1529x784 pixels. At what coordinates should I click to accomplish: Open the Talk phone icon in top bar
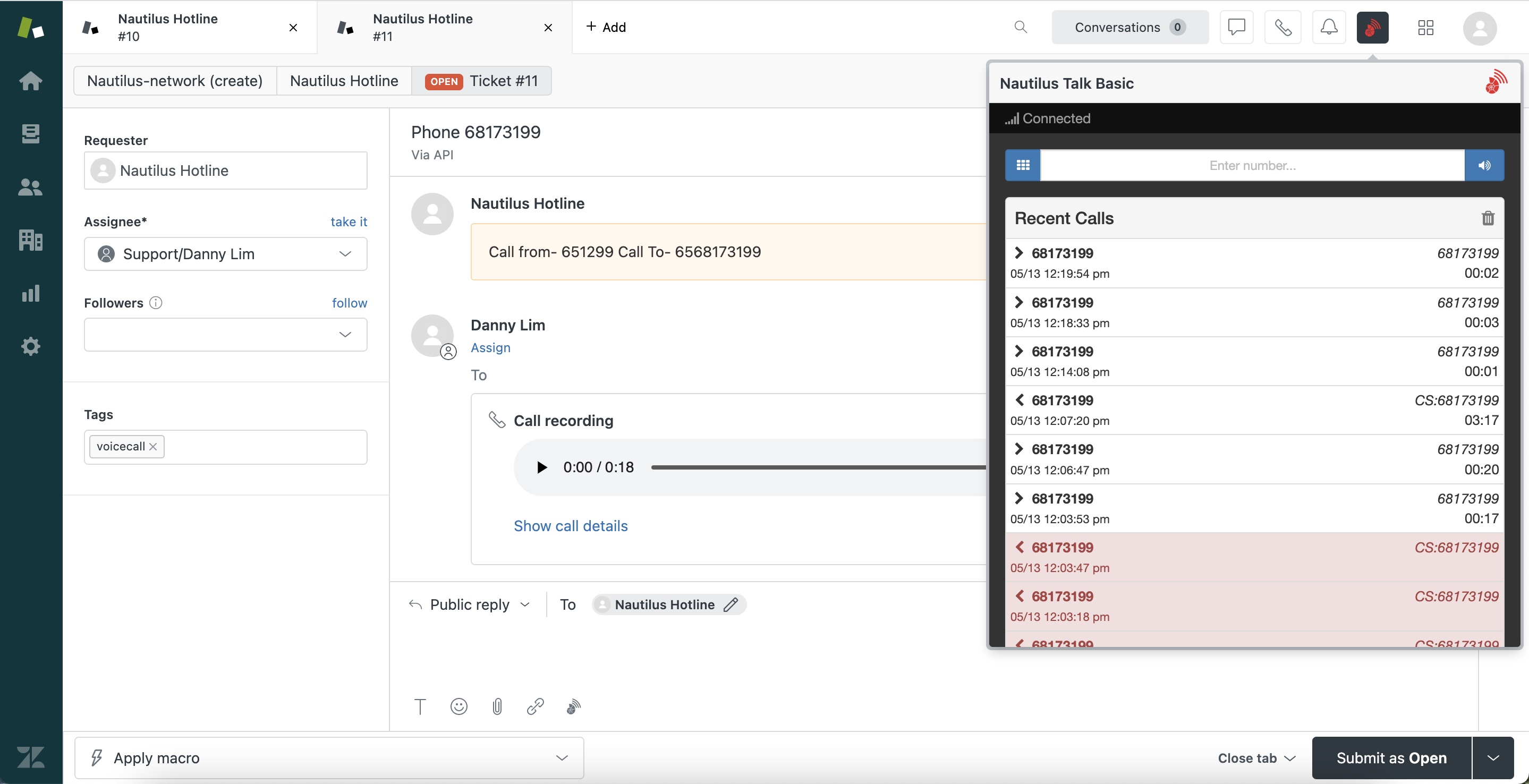click(x=1282, y=27)
